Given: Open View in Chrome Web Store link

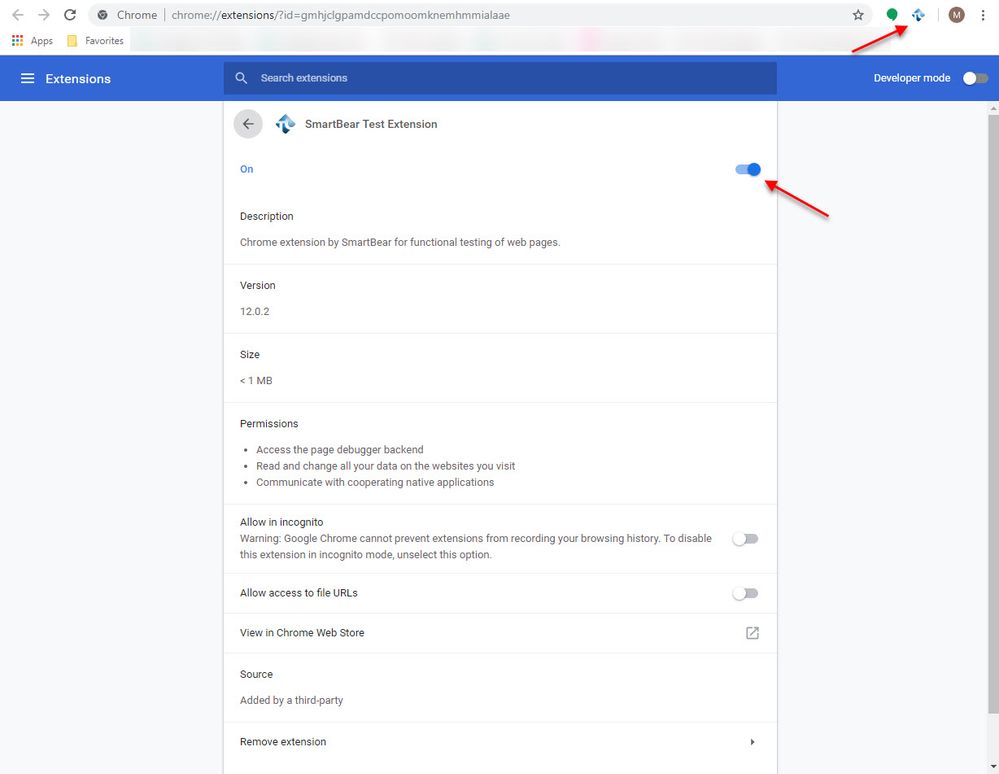Looking at the screenshot, I should (x=752, y=633).
